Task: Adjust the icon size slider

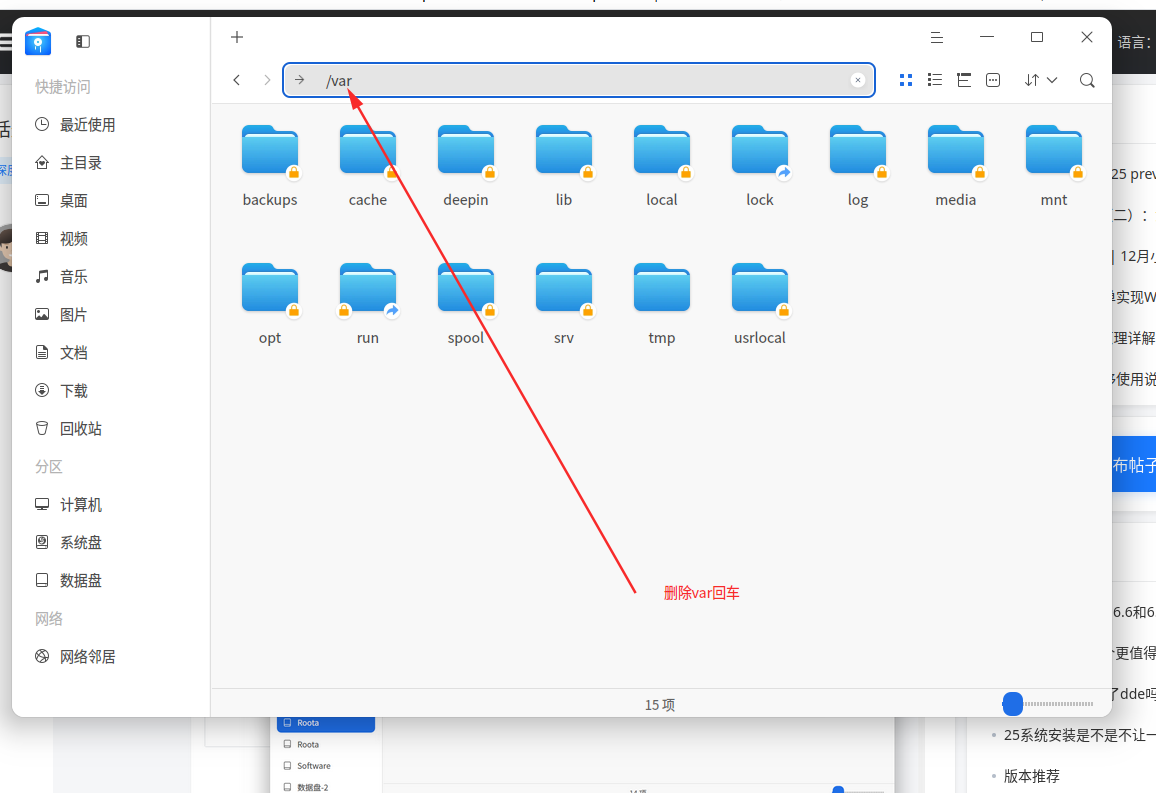Action: pos(1013,704)
